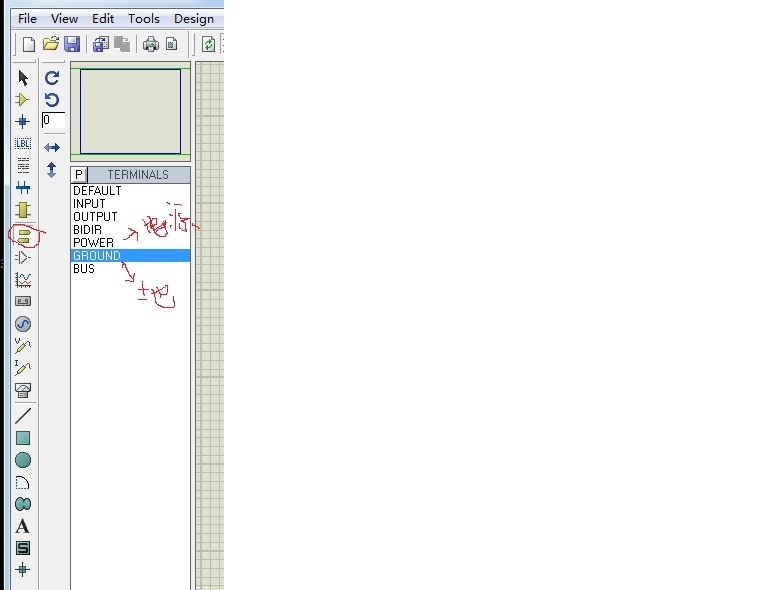768x590 pixels.
Task: Select GROUND terminal in the list
Action: (x=130, y=256)
